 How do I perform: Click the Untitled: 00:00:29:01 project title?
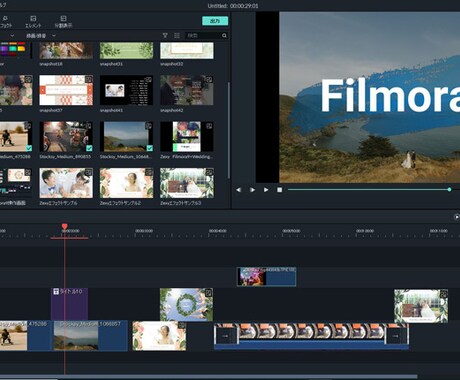point(233,6)
